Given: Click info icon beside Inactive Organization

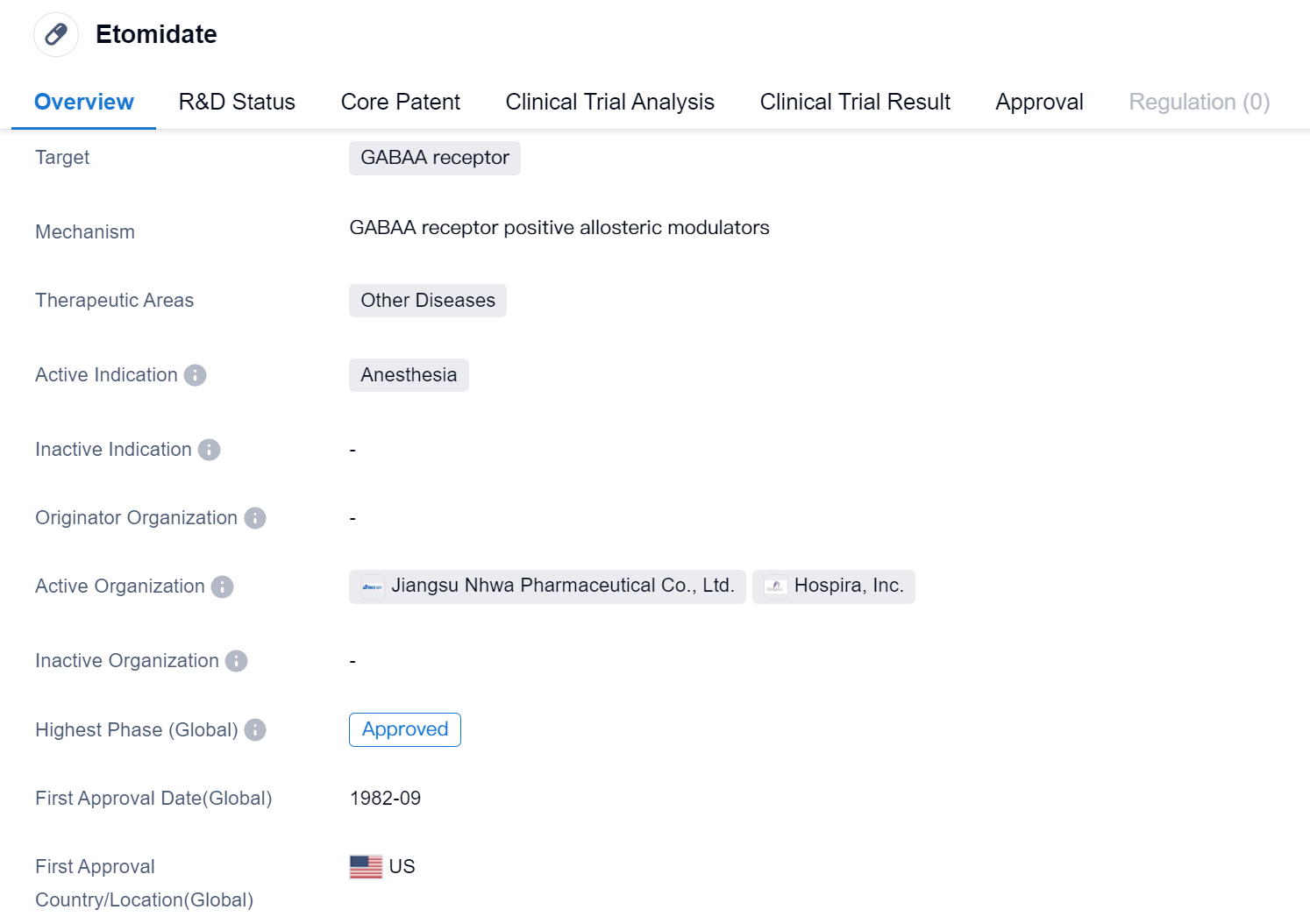Looking at the screenshot, I should coord(237,661).
